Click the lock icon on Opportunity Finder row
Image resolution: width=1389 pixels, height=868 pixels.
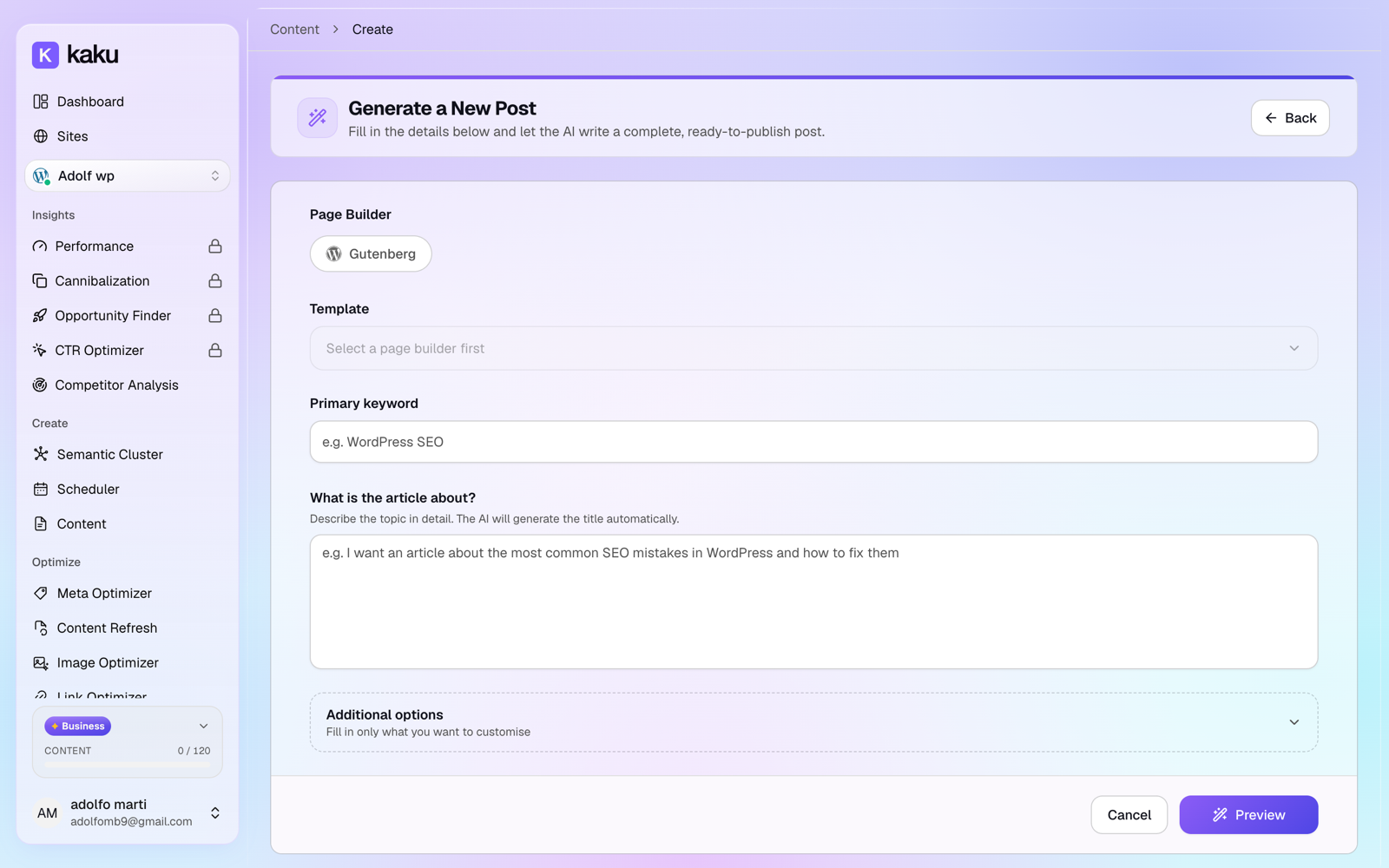tap(215, 316)
